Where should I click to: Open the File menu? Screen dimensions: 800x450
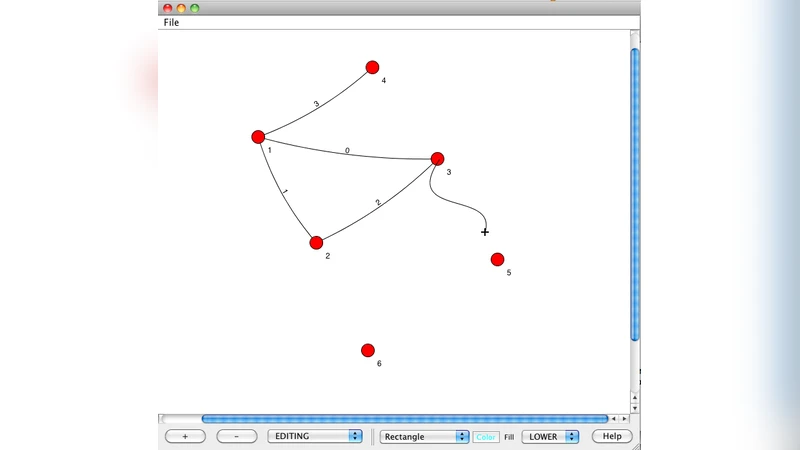(x=172, y=22)
